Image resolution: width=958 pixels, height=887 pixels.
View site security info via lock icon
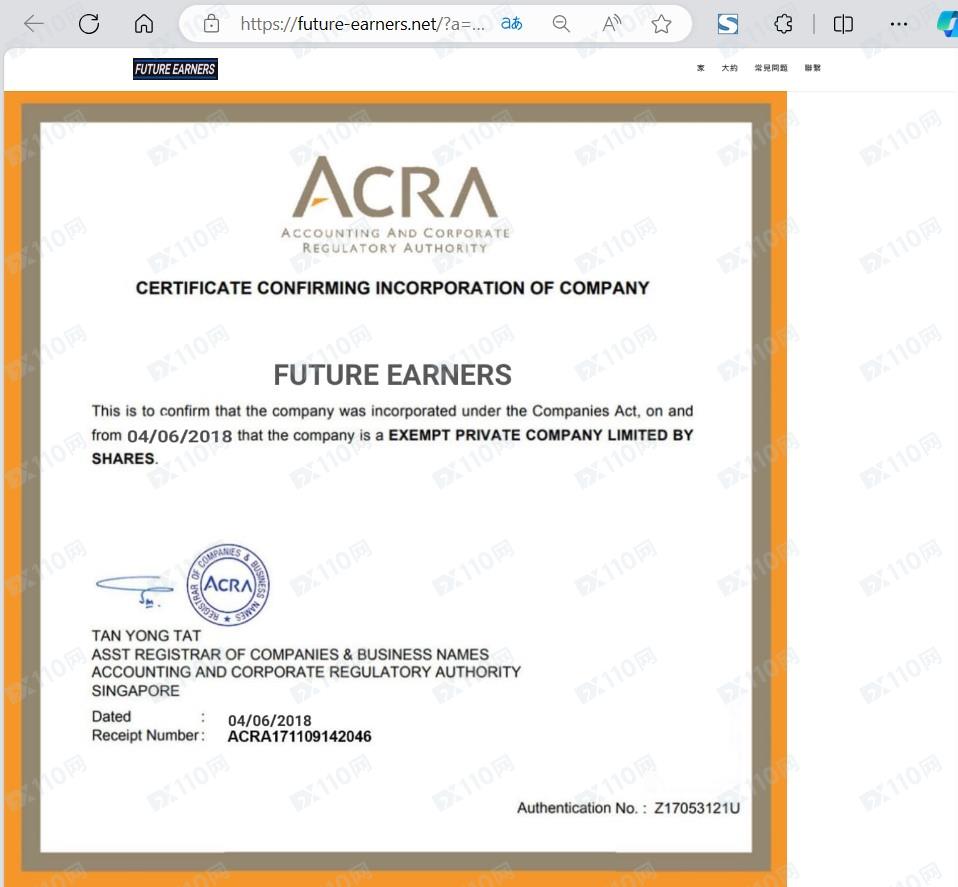pos(211,24)
